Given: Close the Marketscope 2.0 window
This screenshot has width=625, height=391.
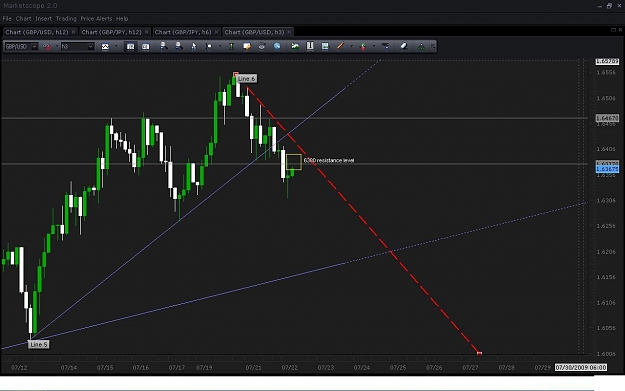Looking at the screenshot, I should (619, 6).
